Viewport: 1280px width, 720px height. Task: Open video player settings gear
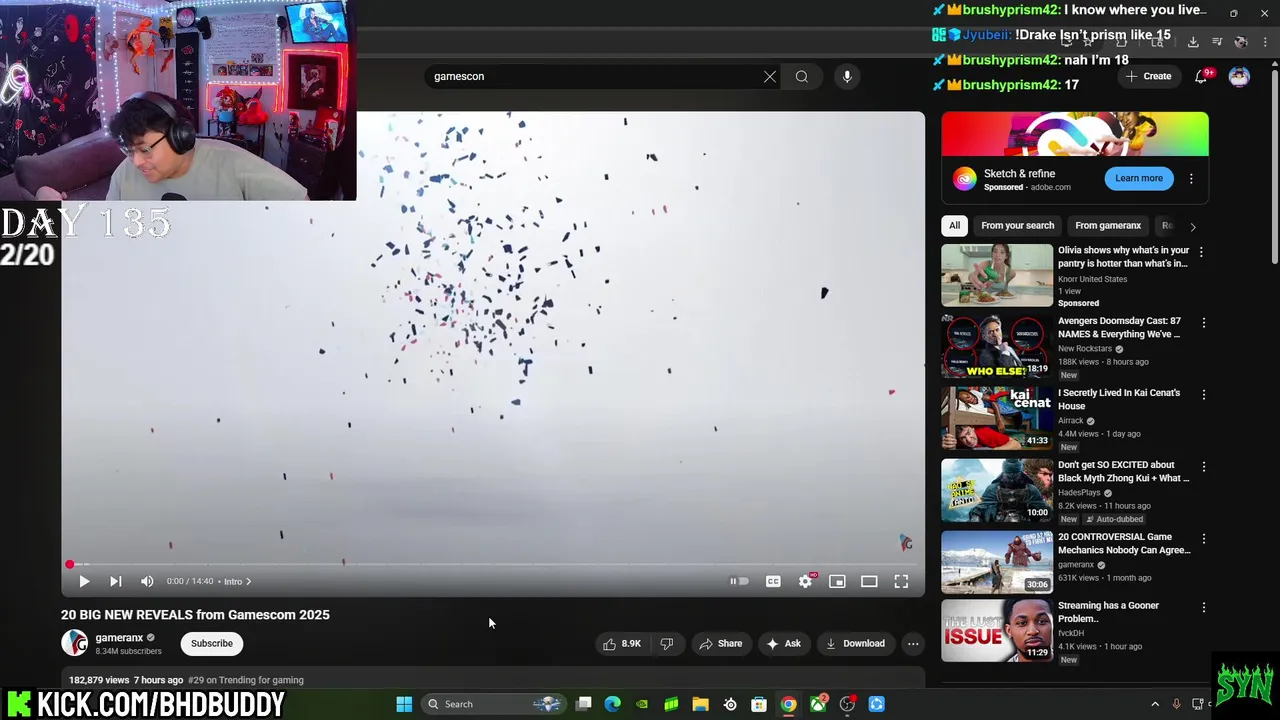point(805,581)
